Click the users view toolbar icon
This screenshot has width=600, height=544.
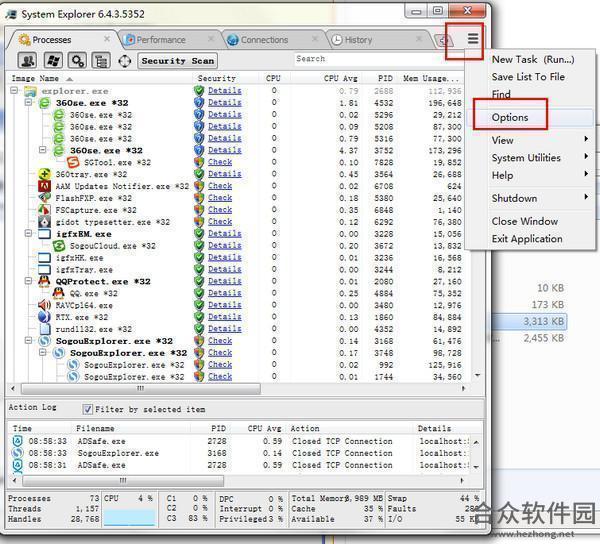[x=28, y=61]
